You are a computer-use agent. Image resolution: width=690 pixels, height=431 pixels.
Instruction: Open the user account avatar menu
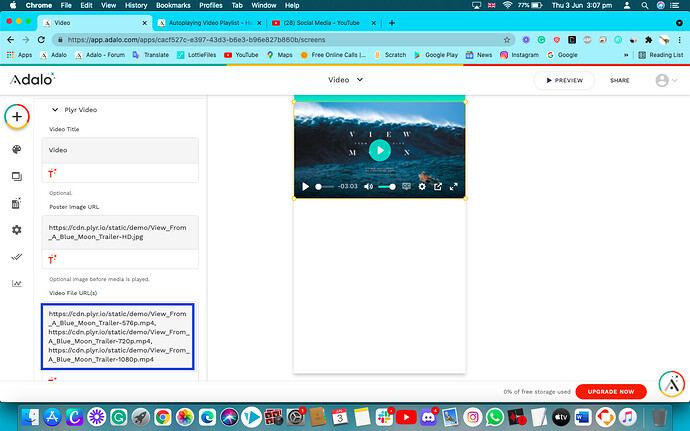(x=666, y=80)
